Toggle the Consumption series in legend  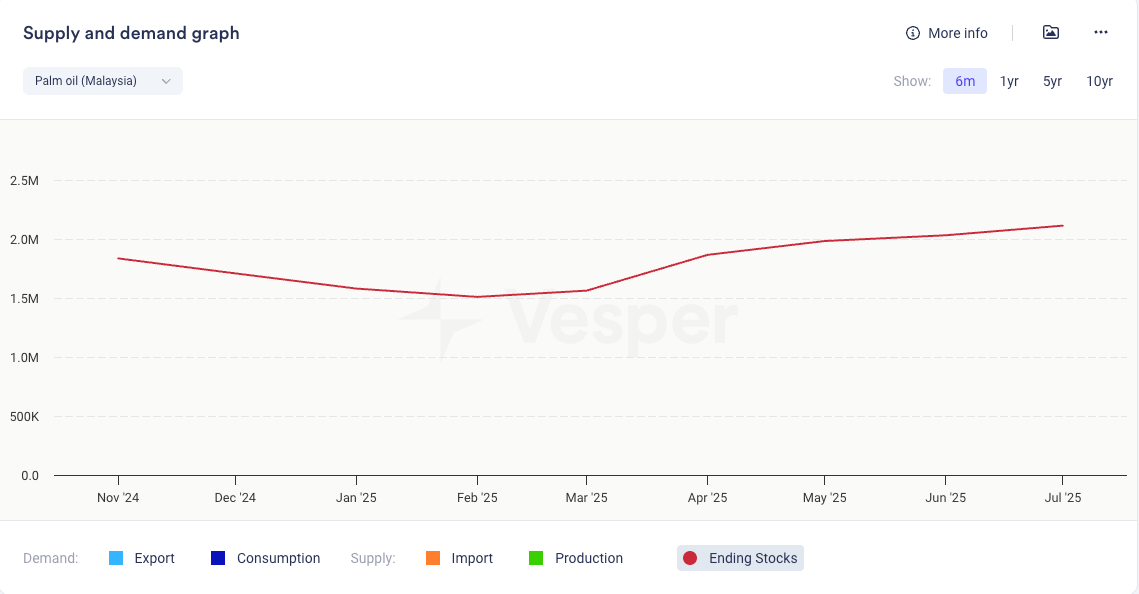tap(278, 558)
